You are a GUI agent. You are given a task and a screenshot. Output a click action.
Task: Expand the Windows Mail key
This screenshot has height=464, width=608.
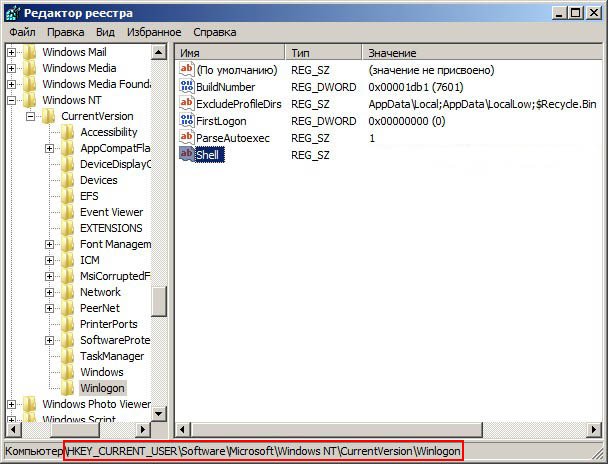(x=12, y=52)
